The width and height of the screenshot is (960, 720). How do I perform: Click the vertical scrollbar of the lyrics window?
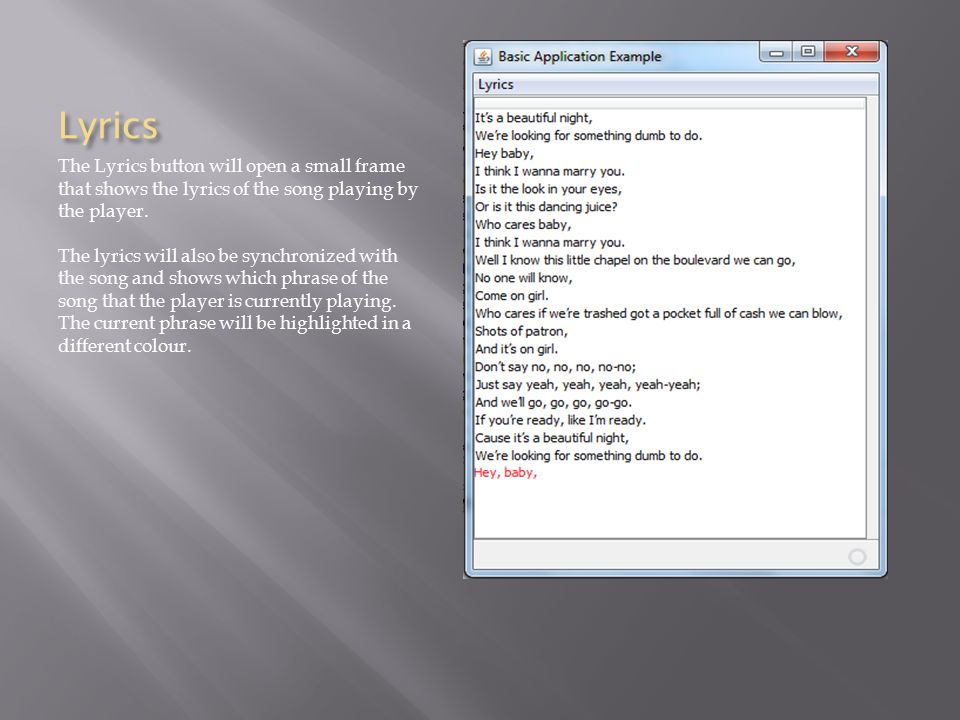[x=872, y=317]
